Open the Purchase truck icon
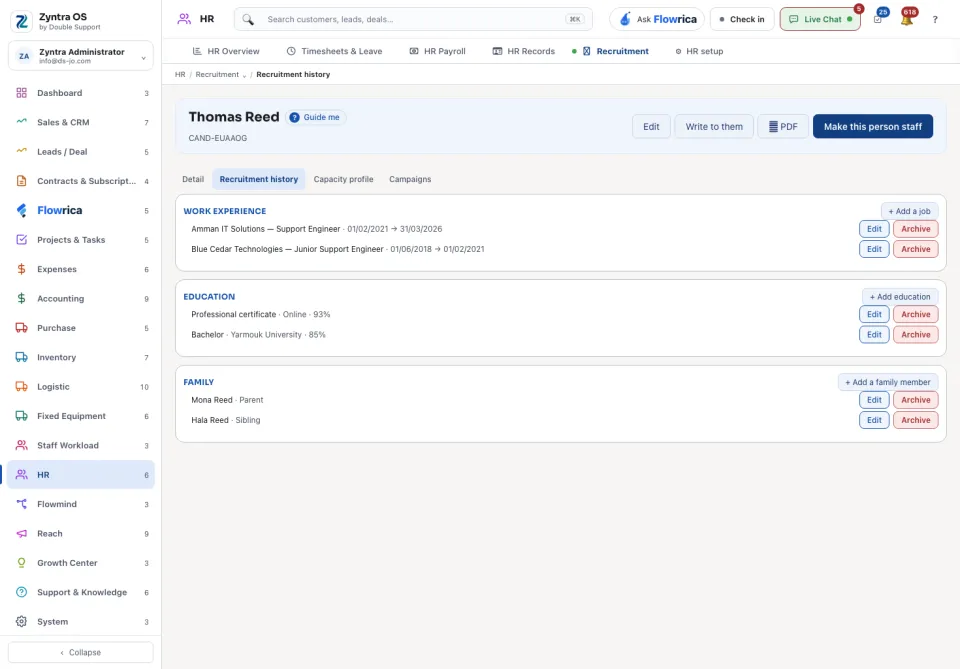Viewport: 960px width, 669px height. [x=21, y=327]
